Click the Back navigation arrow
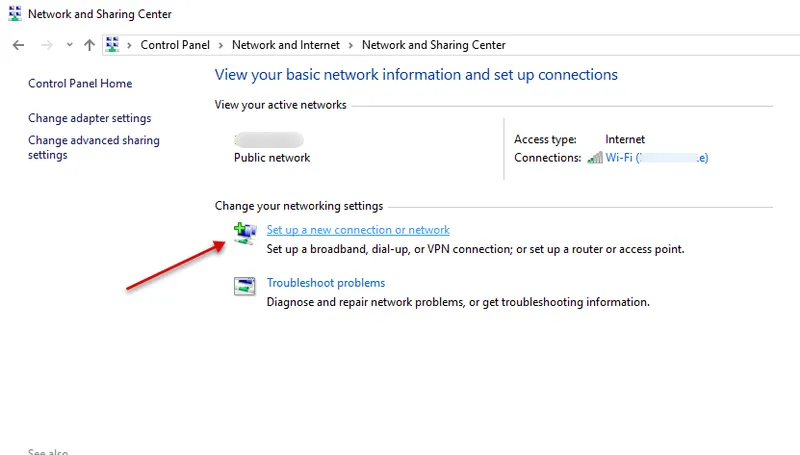 coord(18,45)
